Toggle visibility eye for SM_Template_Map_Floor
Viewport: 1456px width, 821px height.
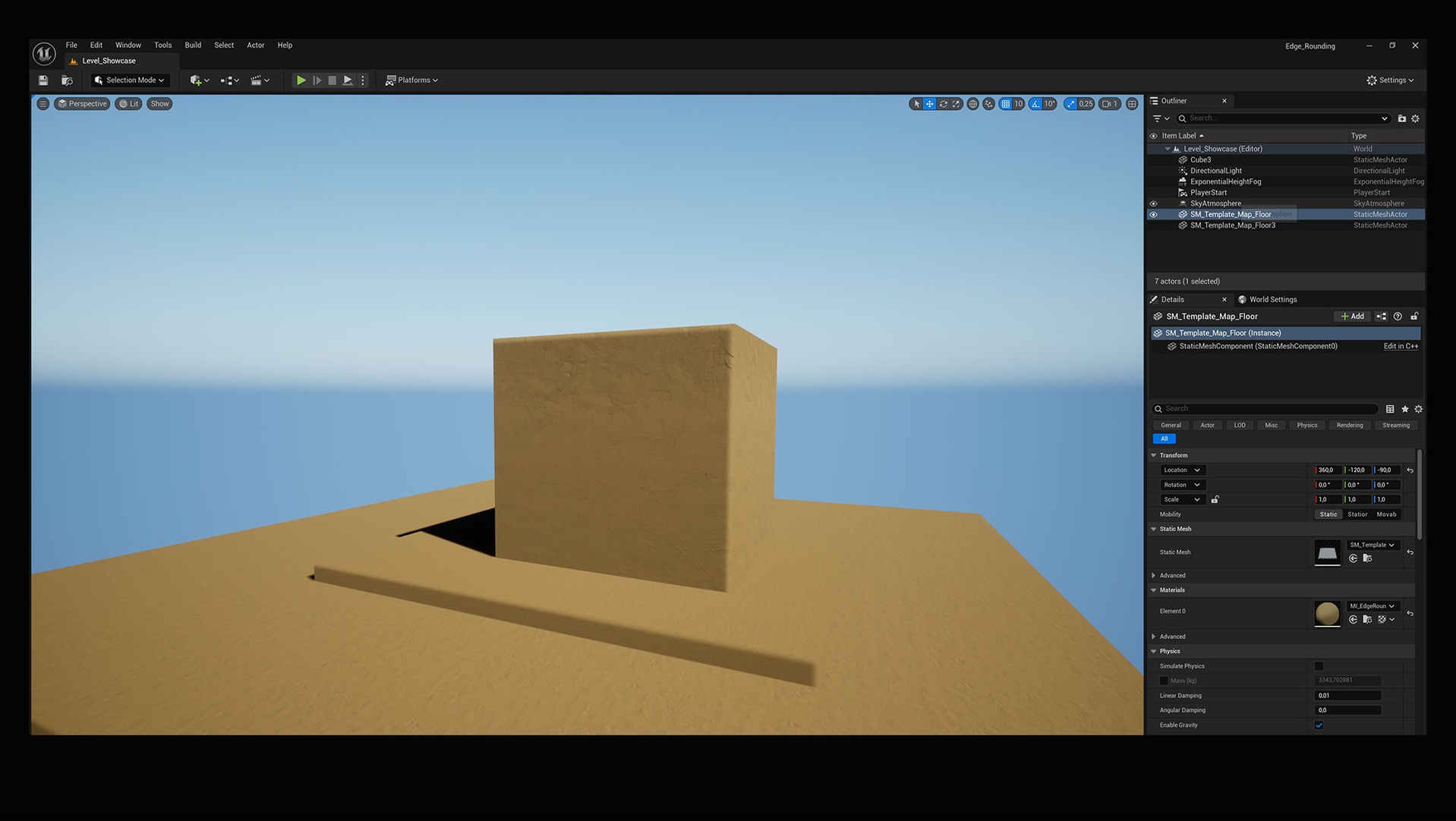coord(1154,215)
